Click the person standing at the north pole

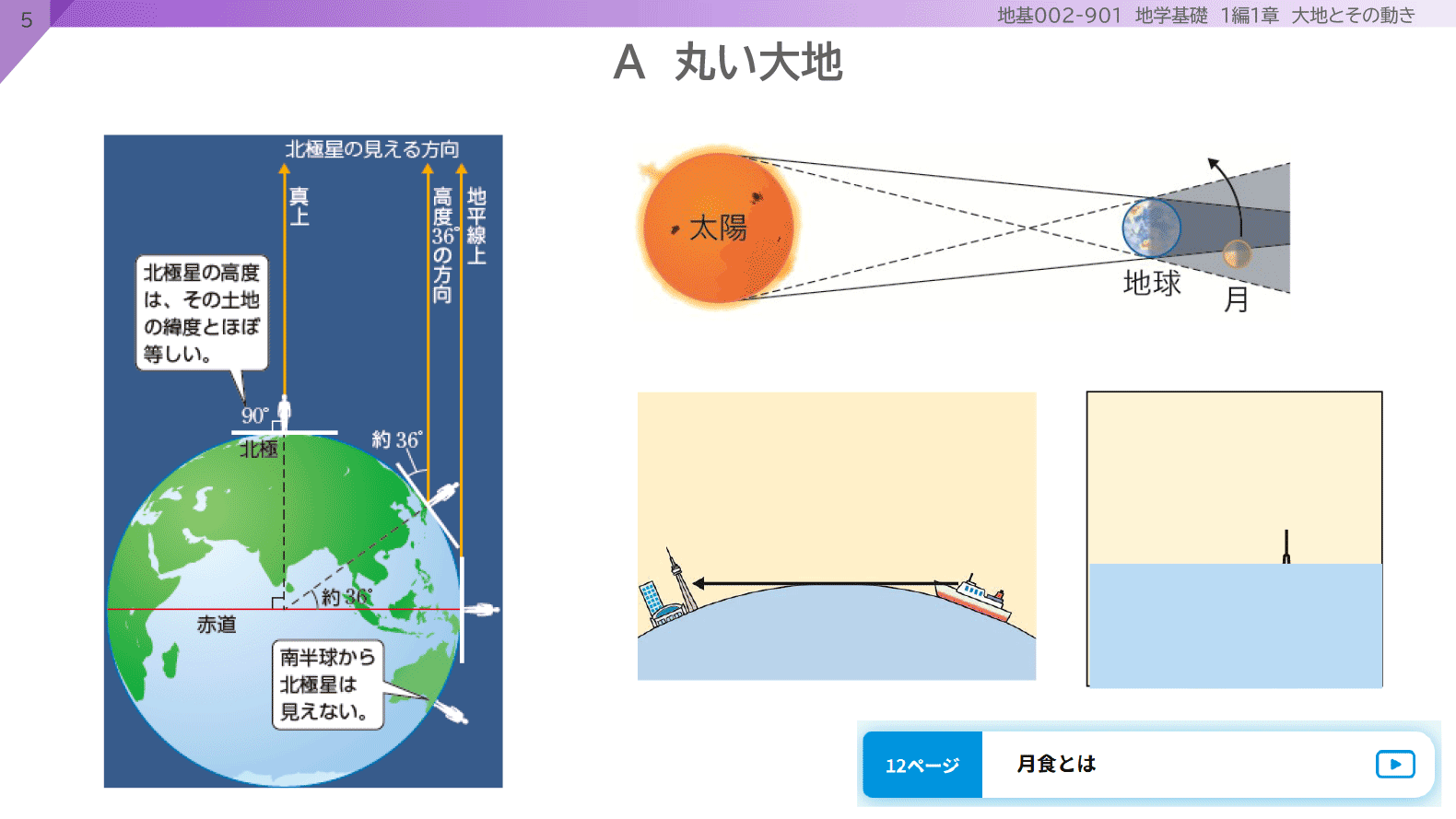[x=284, y=413]
